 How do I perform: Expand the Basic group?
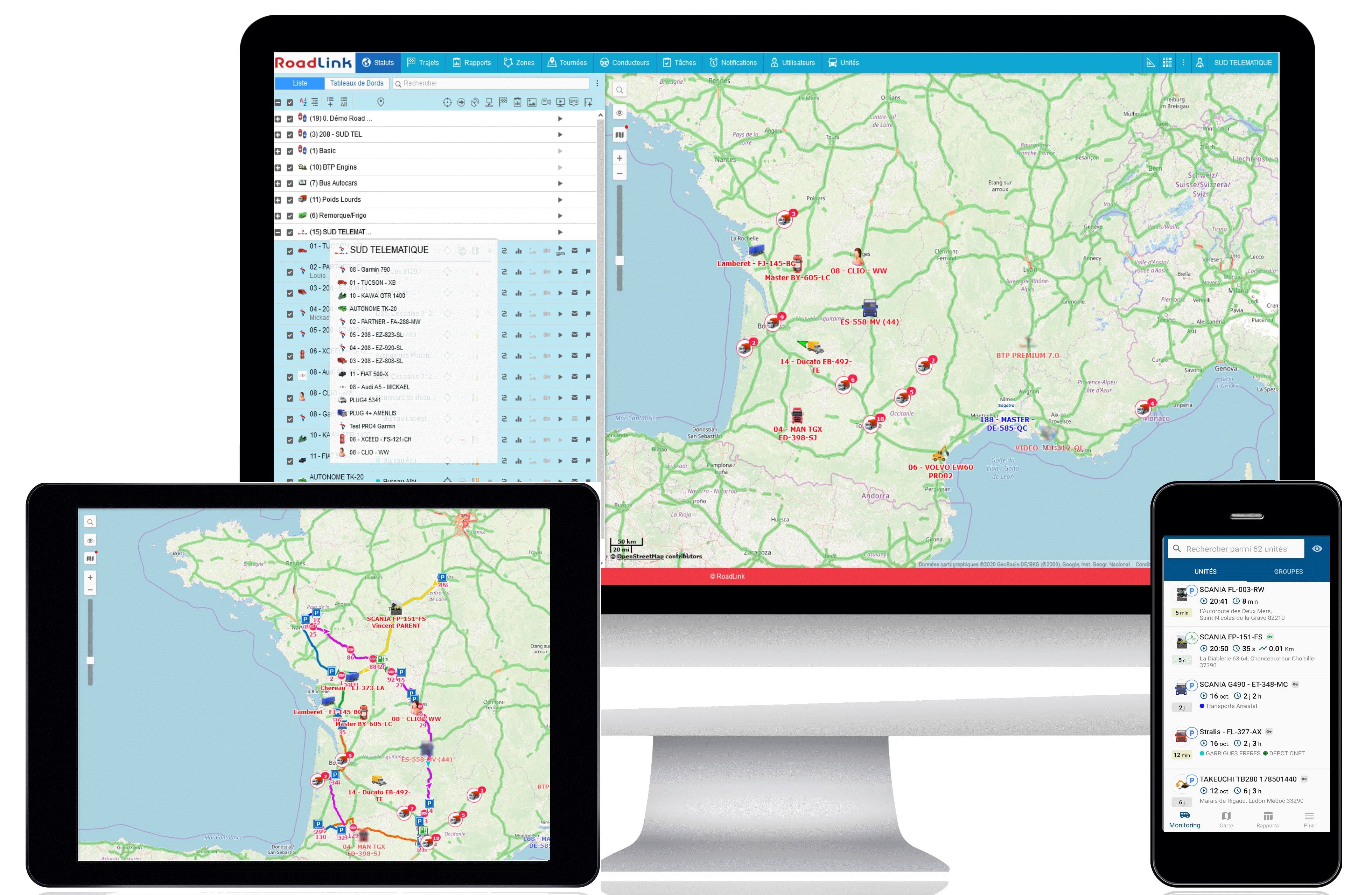click(277, 151)
